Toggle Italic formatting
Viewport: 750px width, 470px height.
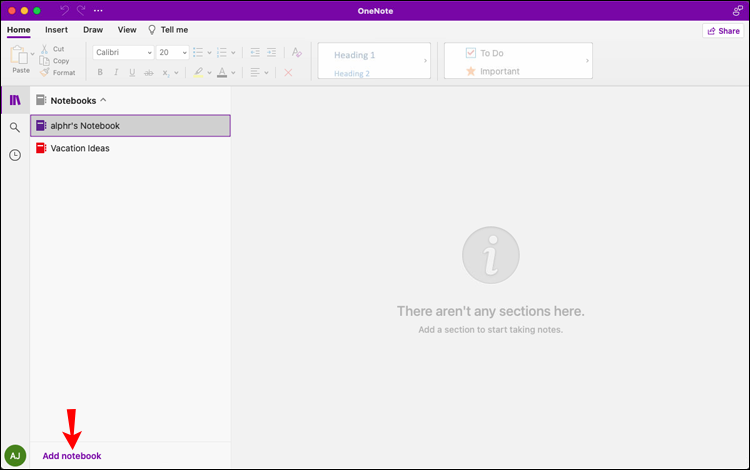[116, 72]
